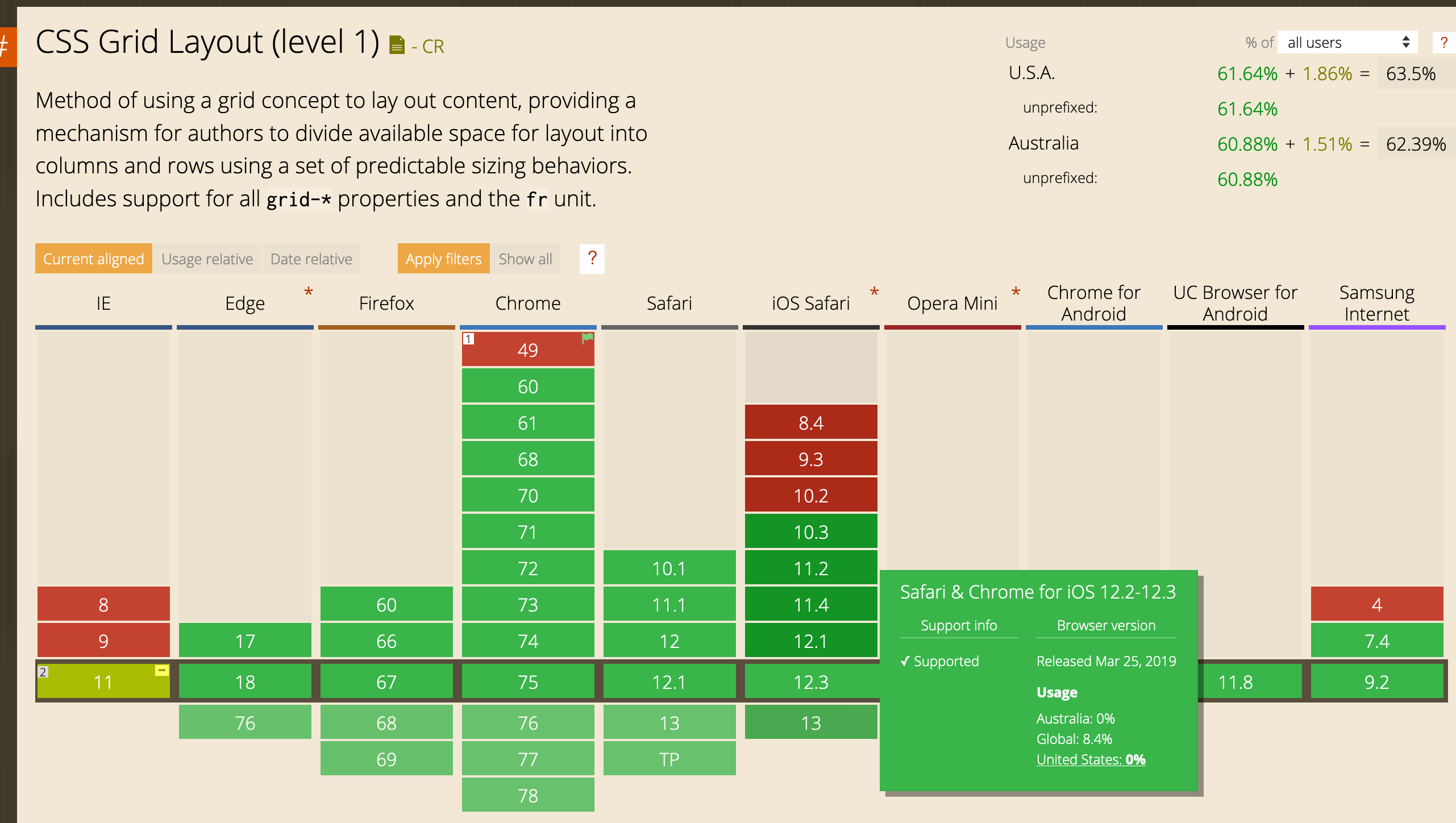Select the IE 8 version cell

103,604
